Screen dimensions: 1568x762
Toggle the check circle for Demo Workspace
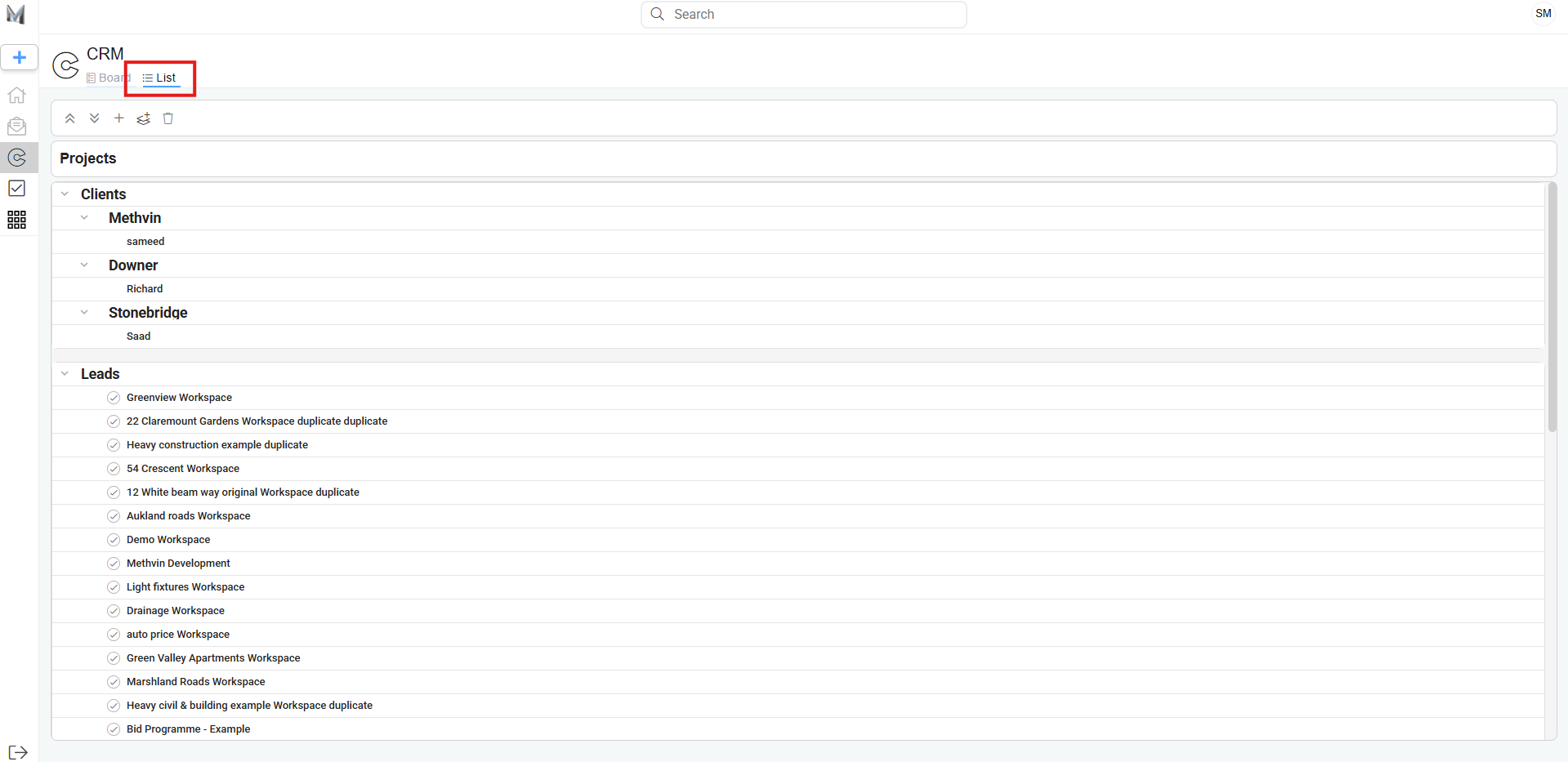pos(114,540)
